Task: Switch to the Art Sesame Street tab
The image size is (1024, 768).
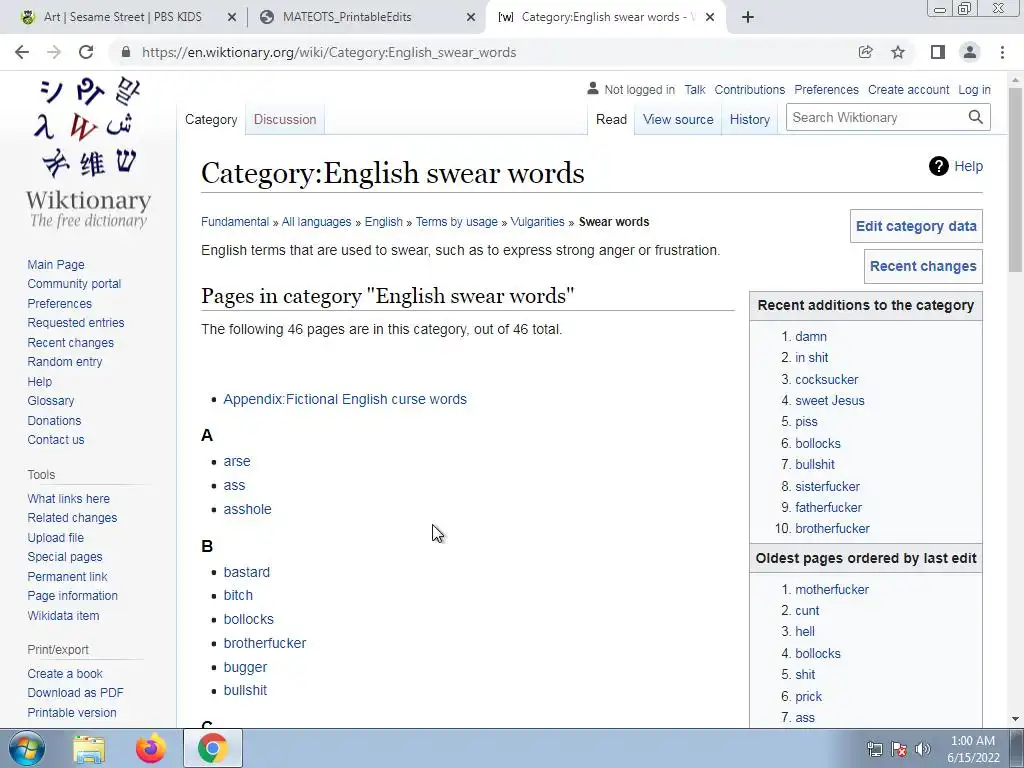Action: pyautogui.click(x=123, y=18)
